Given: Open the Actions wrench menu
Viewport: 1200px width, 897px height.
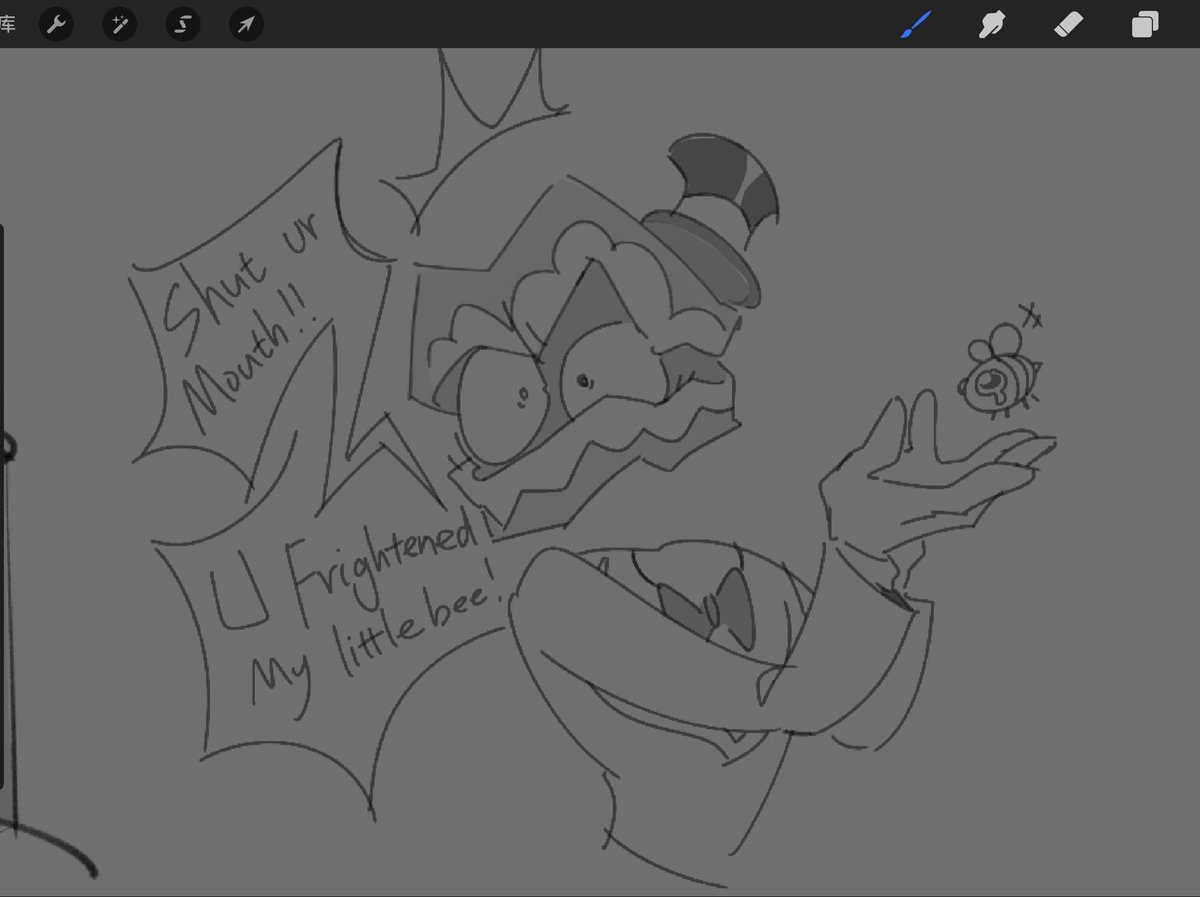Looking at the screenshot, I should coord(56,24).
